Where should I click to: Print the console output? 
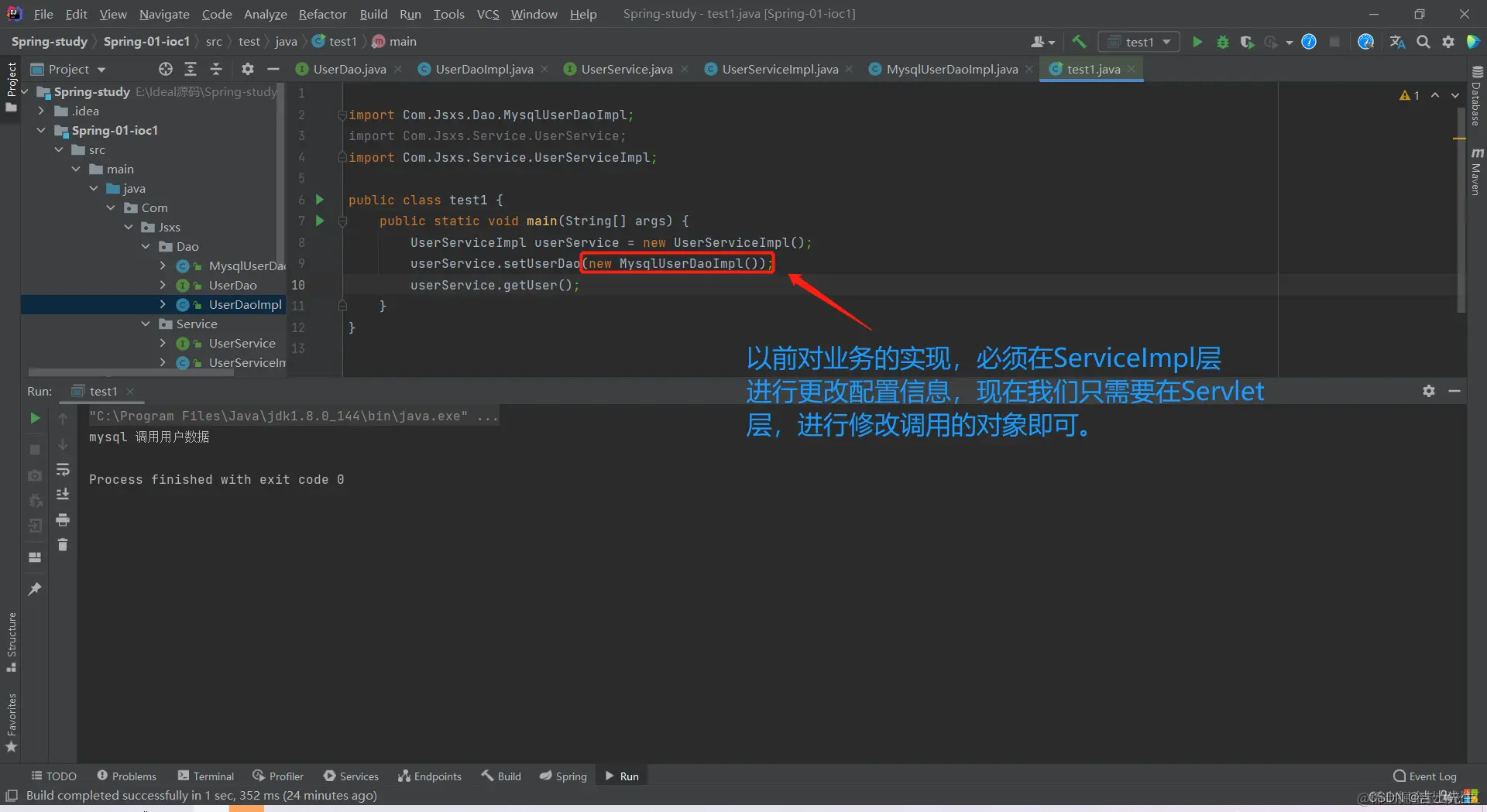pyautogui.click(x=63, y=519)
